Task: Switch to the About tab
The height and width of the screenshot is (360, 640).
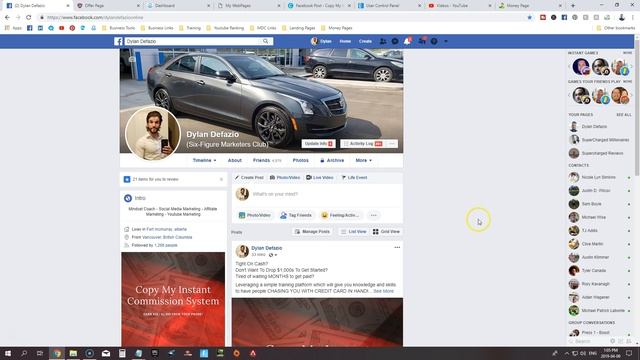Action: click(235, 160)
